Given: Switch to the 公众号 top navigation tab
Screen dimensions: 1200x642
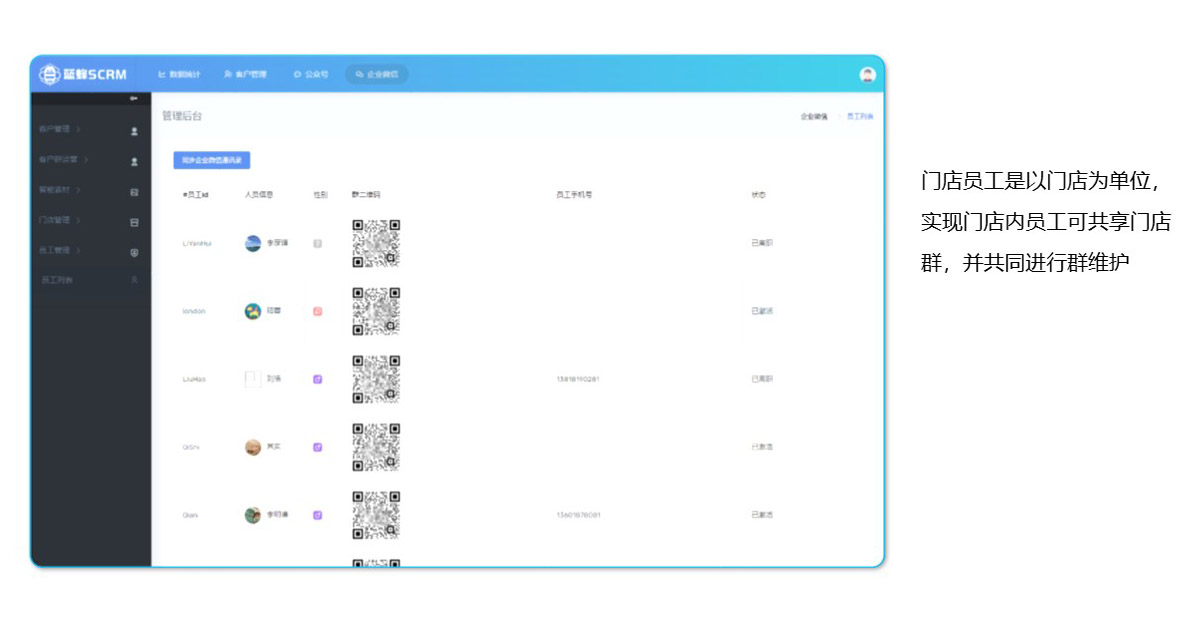Looking at the screenshot, I should click(311, 75).
